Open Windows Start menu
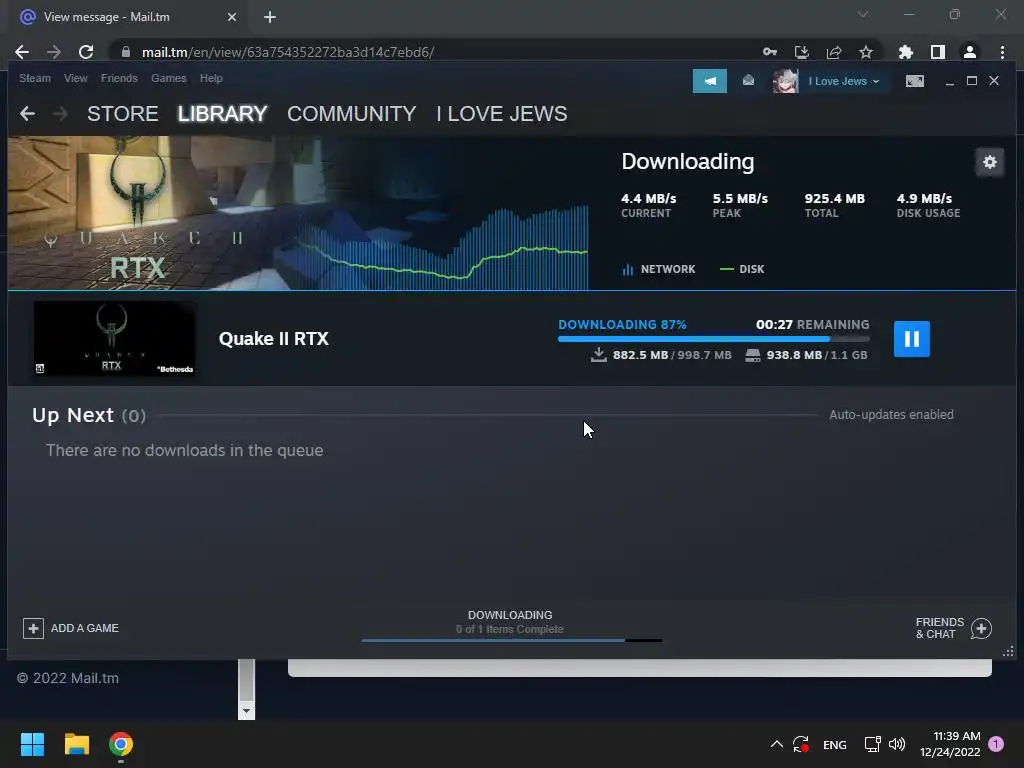The image size is (1024, 768). pyautogui.click(x=32, y=744)
